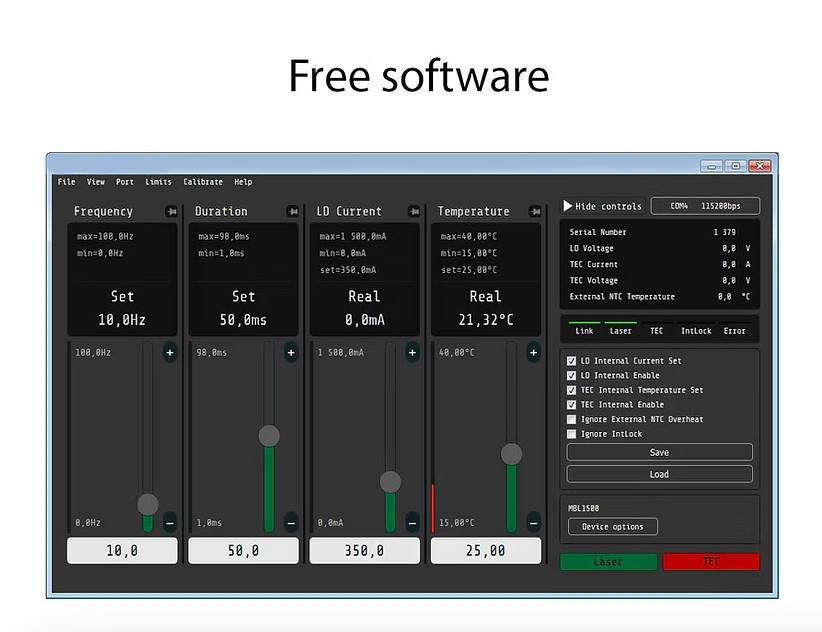The width and height of the screenshot is (822, 632).
Task: Enable Ignore External NTC Overheat
Action: coord(572,419)
